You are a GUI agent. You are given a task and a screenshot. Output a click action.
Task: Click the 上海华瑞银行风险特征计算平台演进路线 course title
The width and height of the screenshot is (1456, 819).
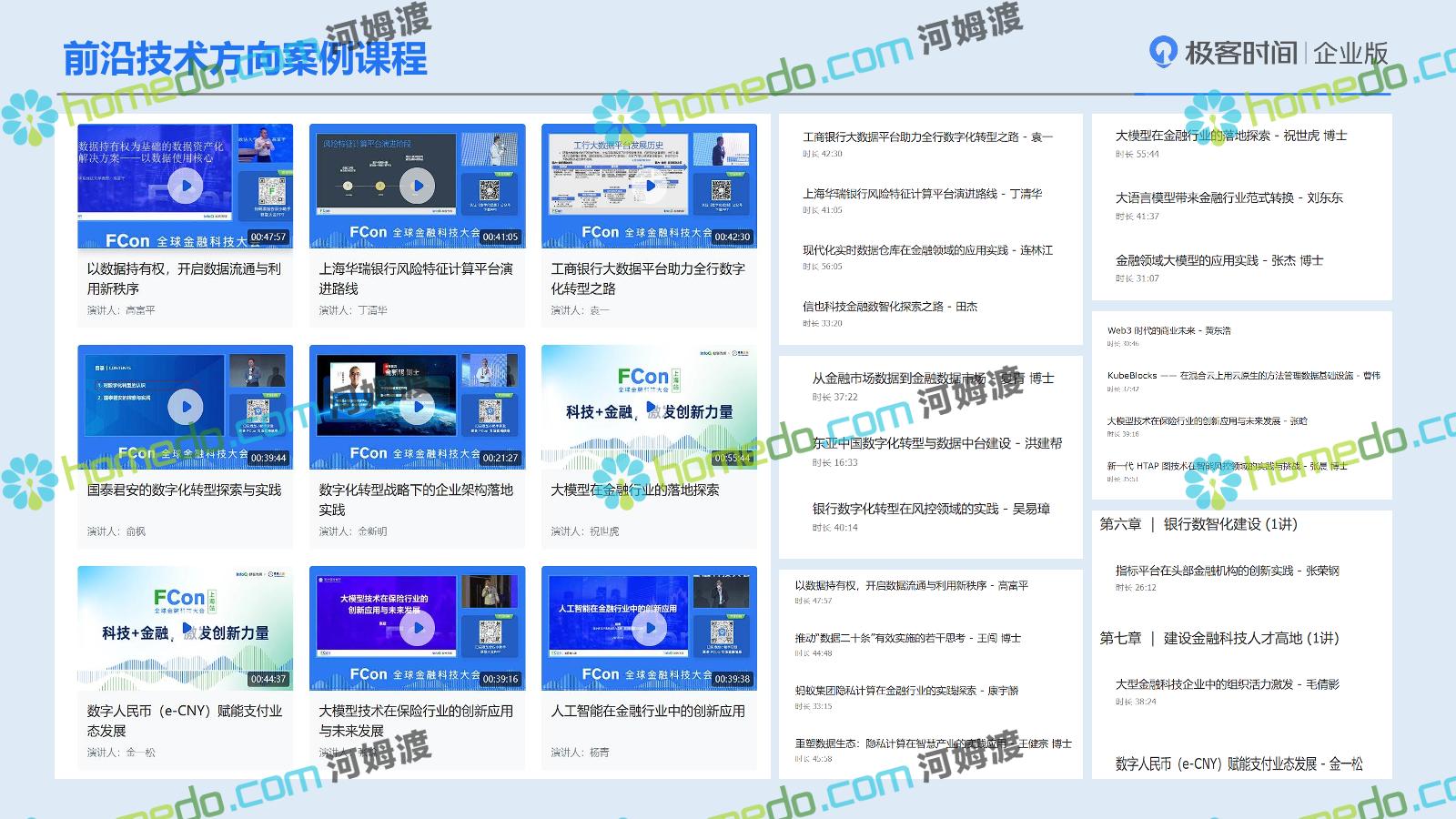click(x=416, y=278)
